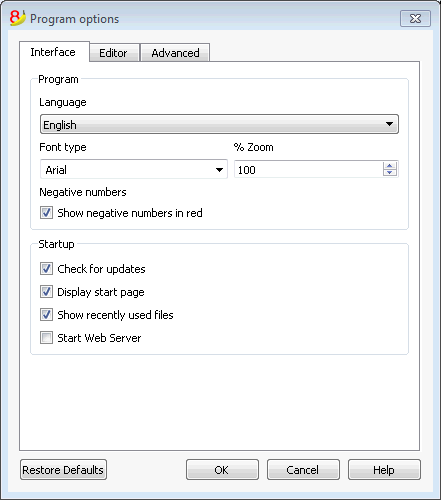The image size is (441, 500).
Task: Decrease zoom with the down spinner arrow
Action: point(389,172)
